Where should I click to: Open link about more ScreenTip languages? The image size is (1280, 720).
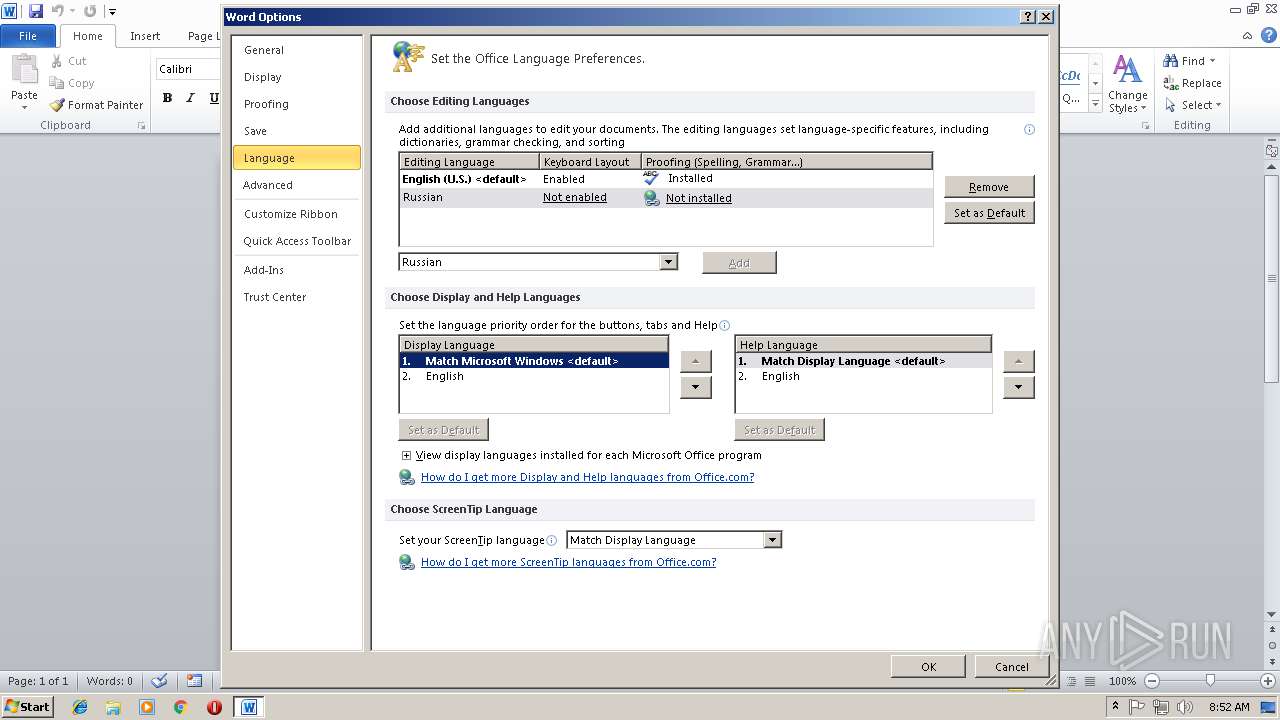click(x=568, y=562)
